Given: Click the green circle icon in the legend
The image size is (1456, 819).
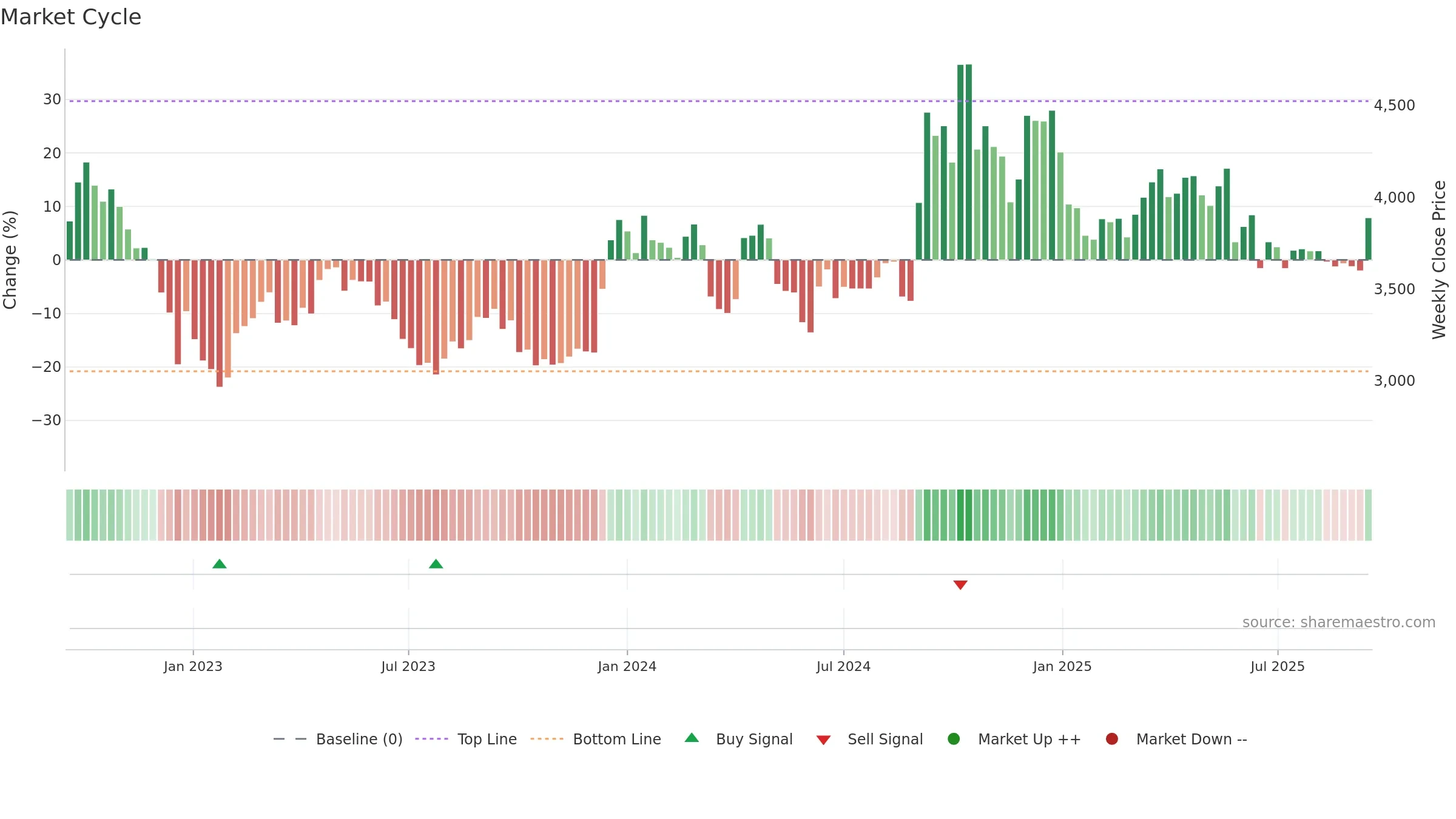Looking at the screenshot, I should click(954, 739).
